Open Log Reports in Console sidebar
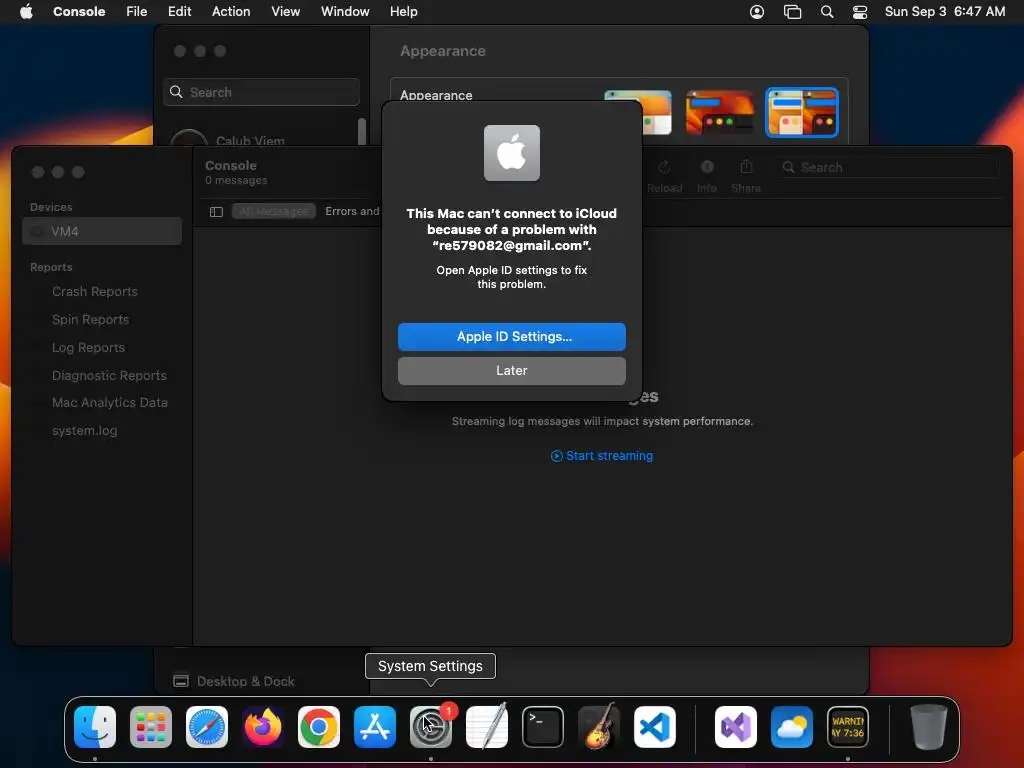Image resolution: width=1024 pixels, height=768 pixels. click(88, 348)
